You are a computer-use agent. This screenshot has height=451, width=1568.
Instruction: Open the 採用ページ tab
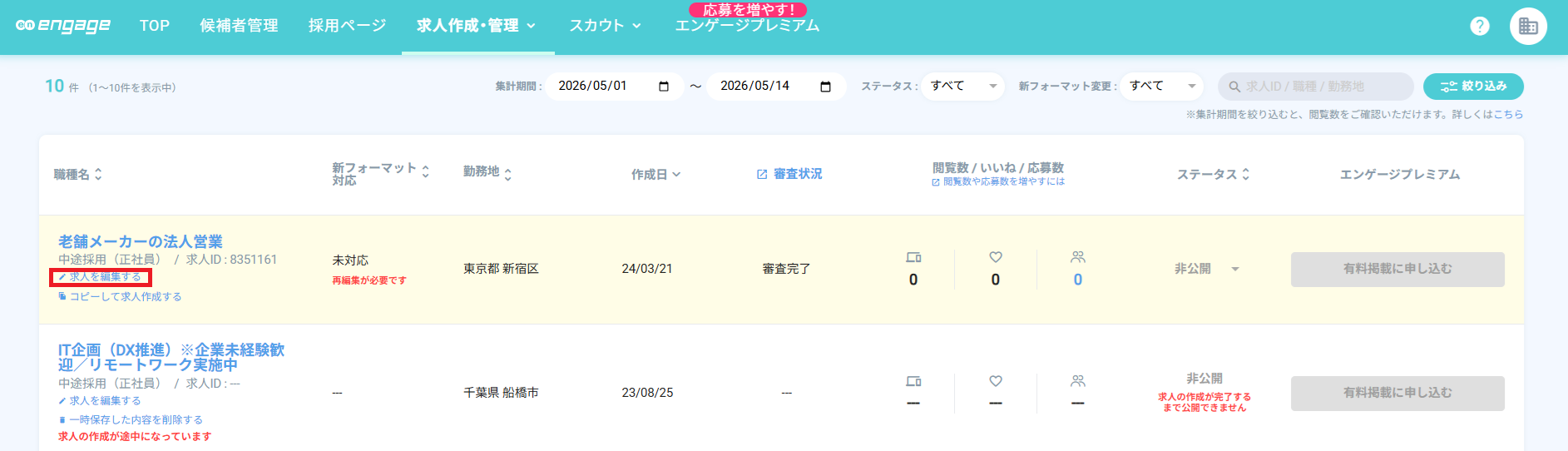[348, 26]
